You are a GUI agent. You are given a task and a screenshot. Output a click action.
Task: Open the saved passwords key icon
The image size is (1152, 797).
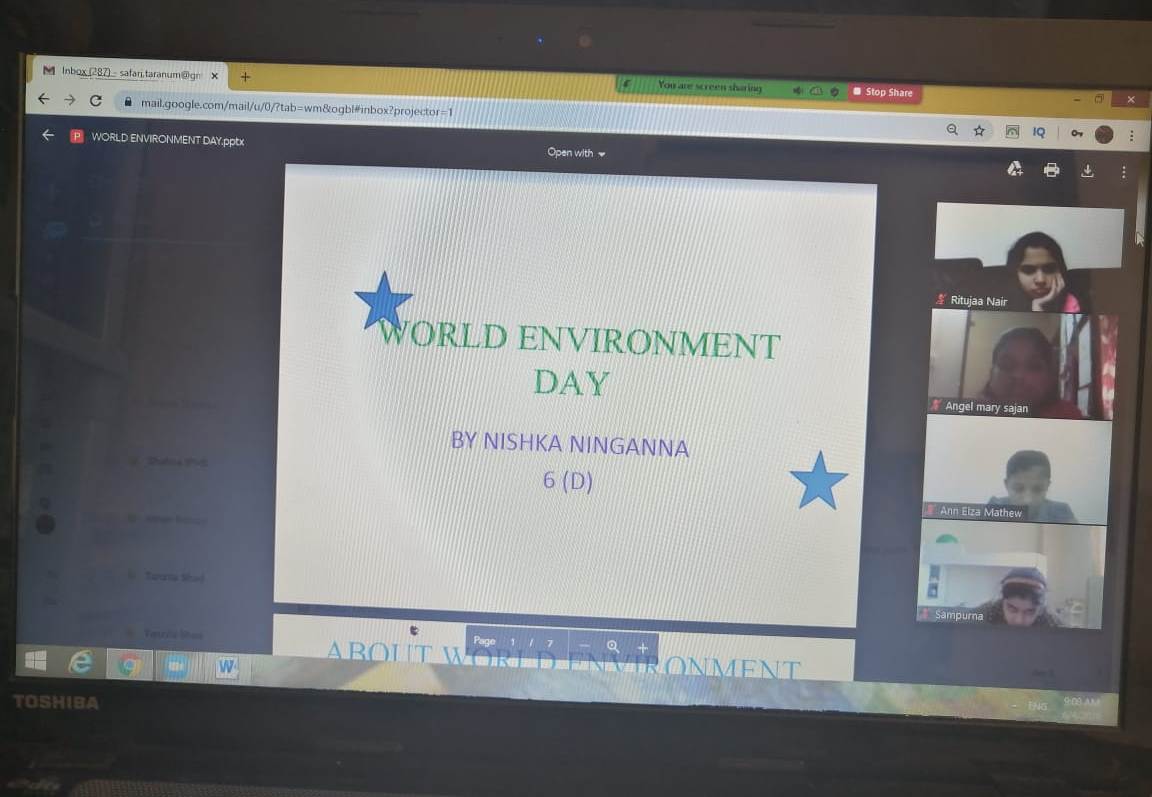[x=1076, y=133]
